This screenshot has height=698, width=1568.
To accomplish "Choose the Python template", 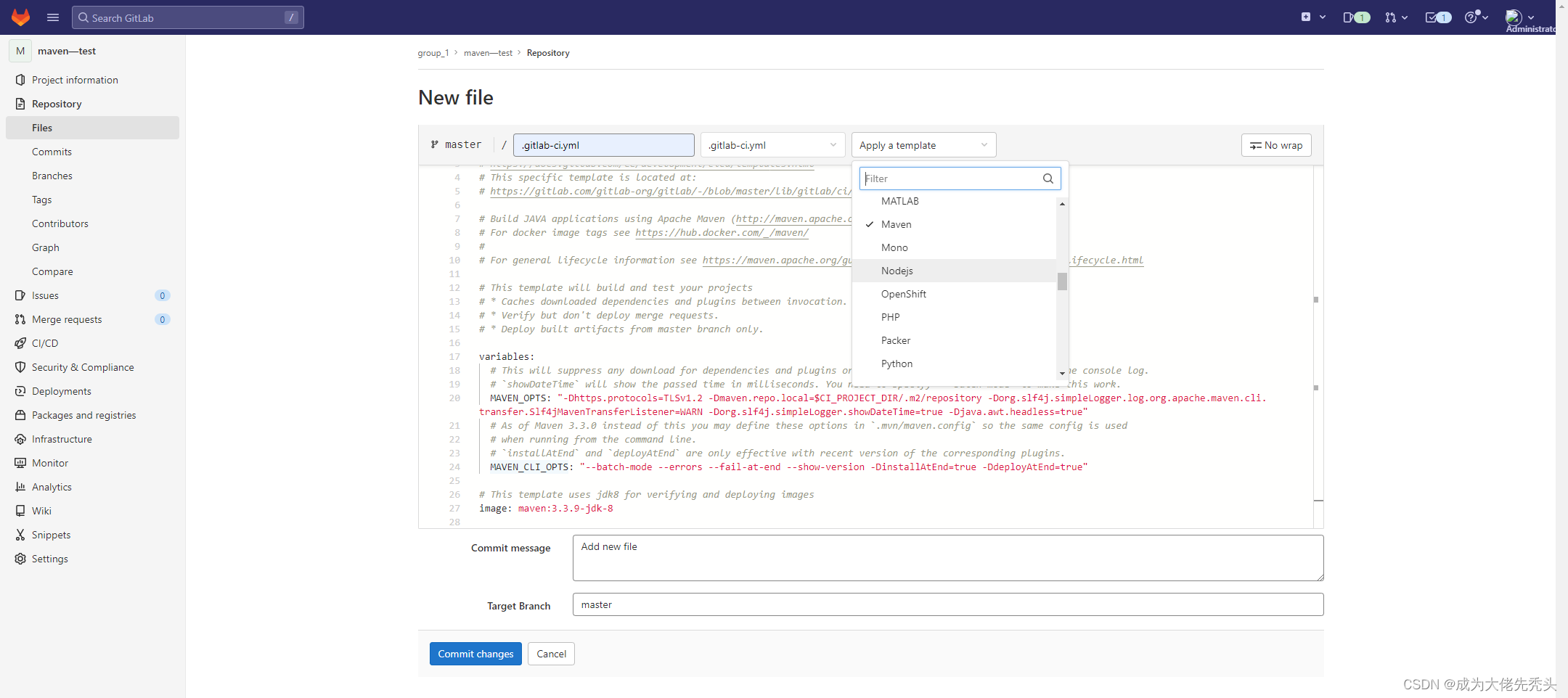I will click(x=954, y=364).
